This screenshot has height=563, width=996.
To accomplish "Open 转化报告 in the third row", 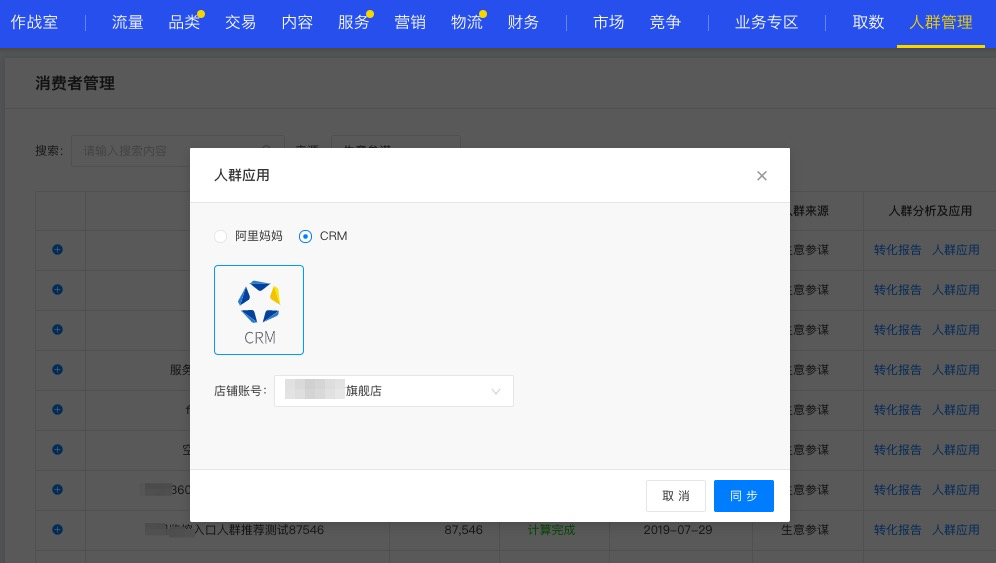I will [x=898, y=330].
